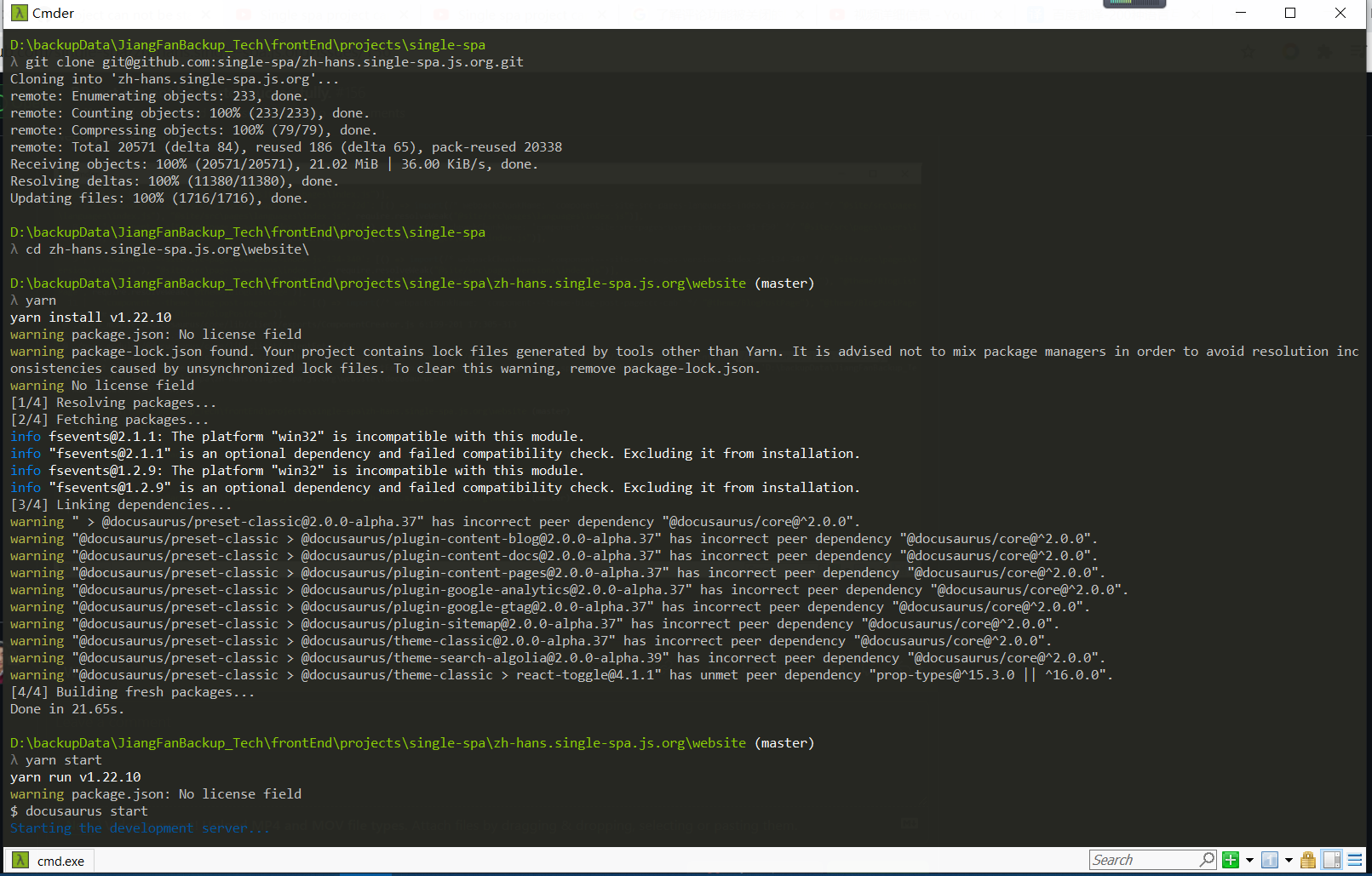The image size is (1372, 876).
Task: Maximize the Cmder window
Action: 1290,13
